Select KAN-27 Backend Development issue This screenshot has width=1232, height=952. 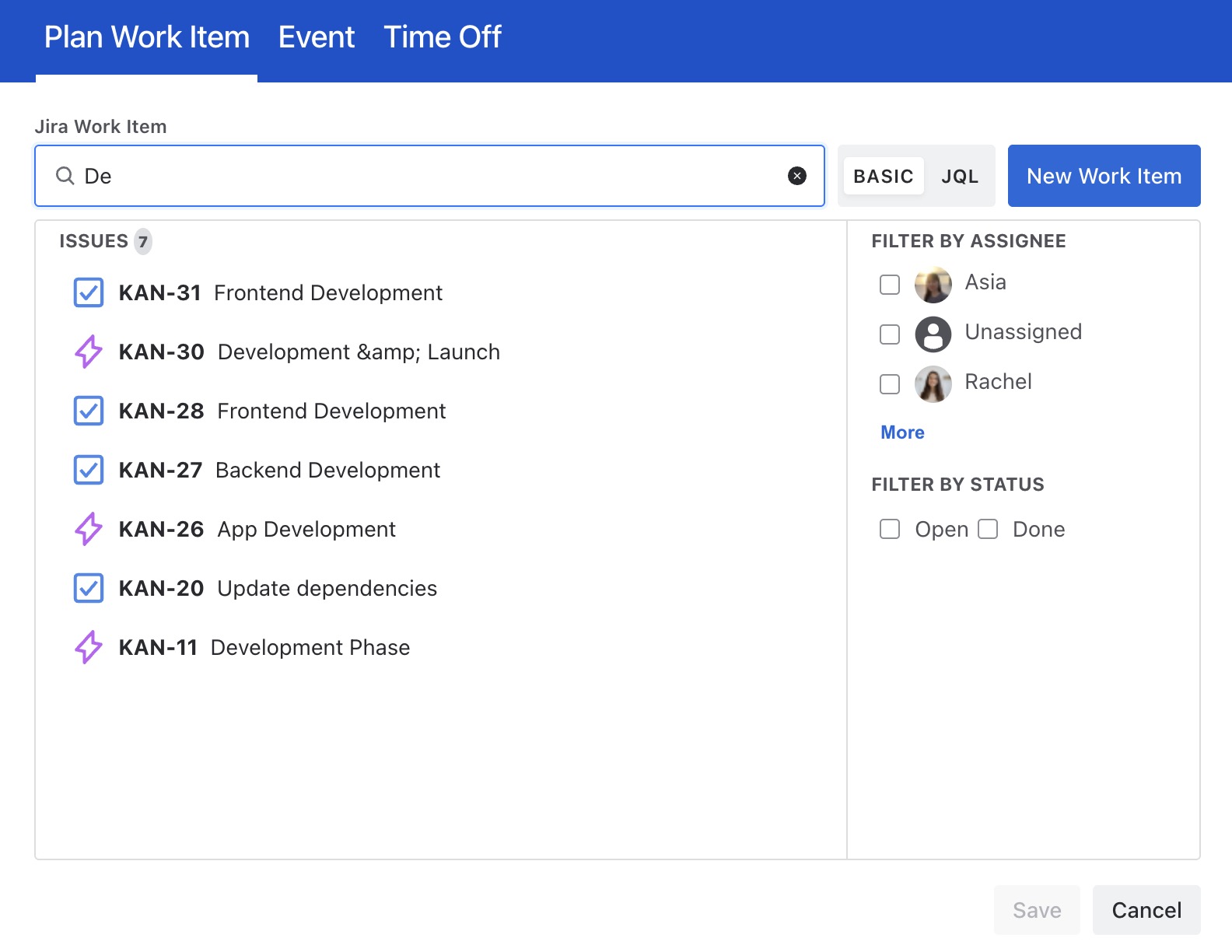[327, 471]
